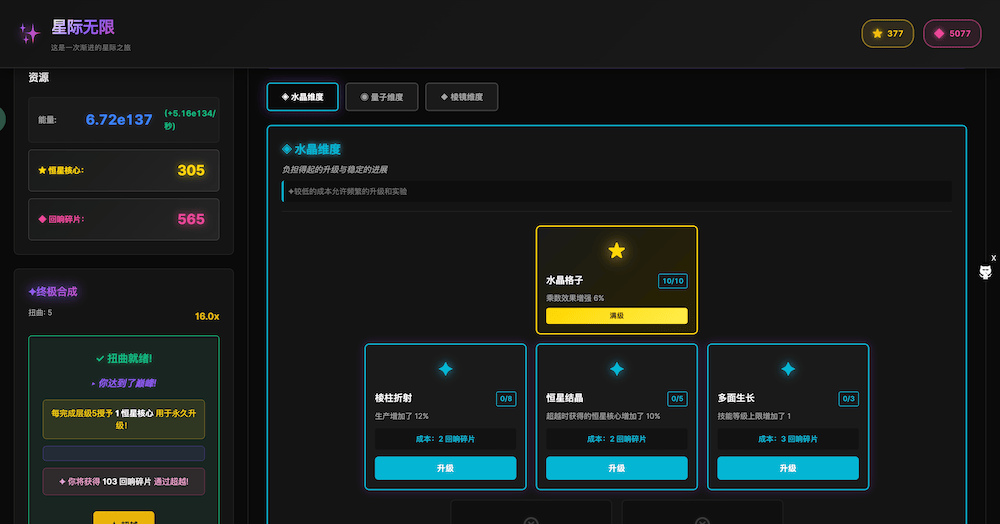Click the gold star icon in 水晶格子 card
The width and height of the screenshot is (1000, 524).
tap(616, 250)
